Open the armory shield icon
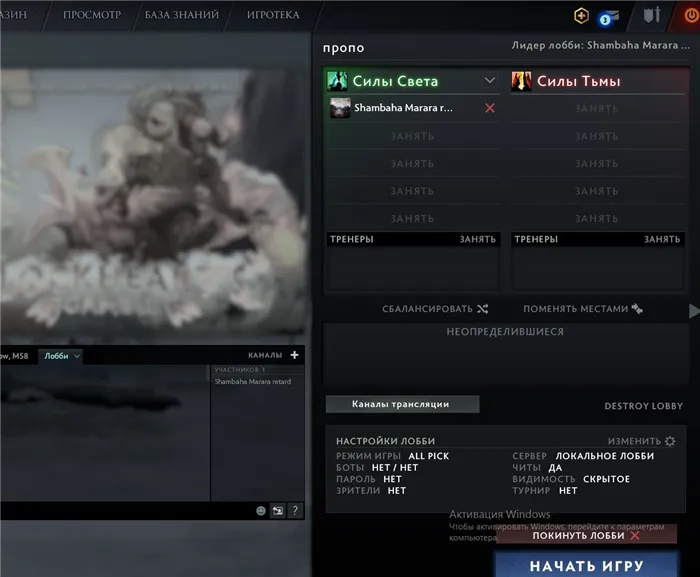Image resolution: width=700 pixels, height=577 pixels. 652,15
